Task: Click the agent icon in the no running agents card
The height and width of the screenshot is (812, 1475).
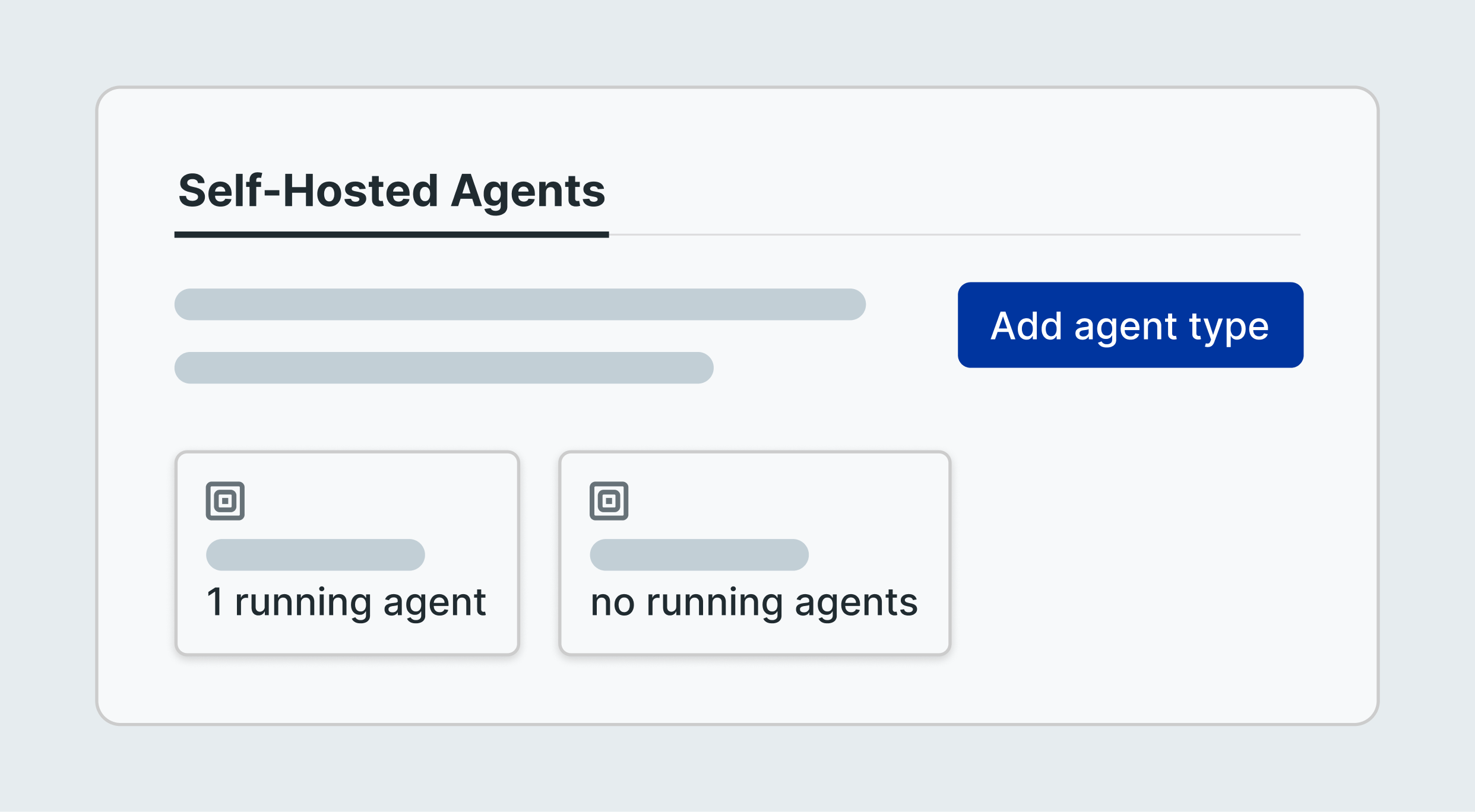Action: click(x=609, y=501)
